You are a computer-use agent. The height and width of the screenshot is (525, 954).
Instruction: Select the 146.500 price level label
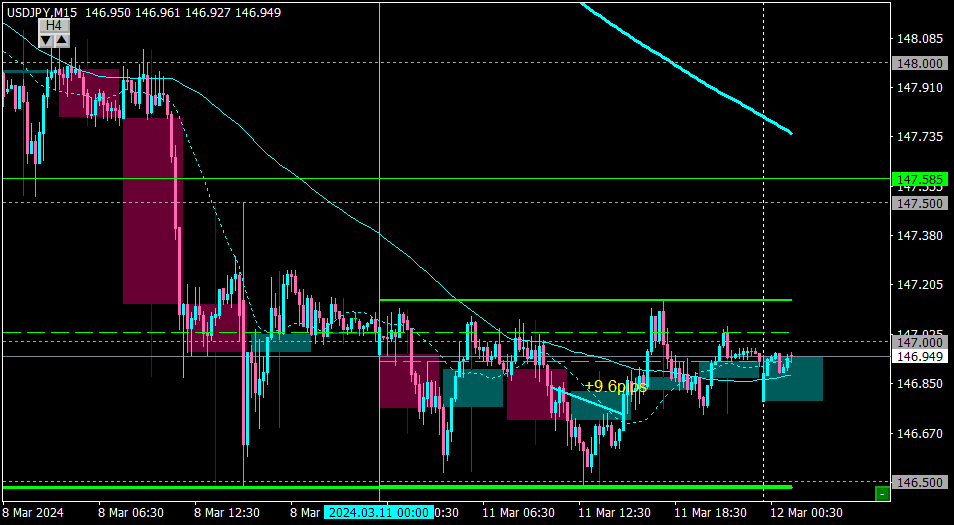coord(919,482)
